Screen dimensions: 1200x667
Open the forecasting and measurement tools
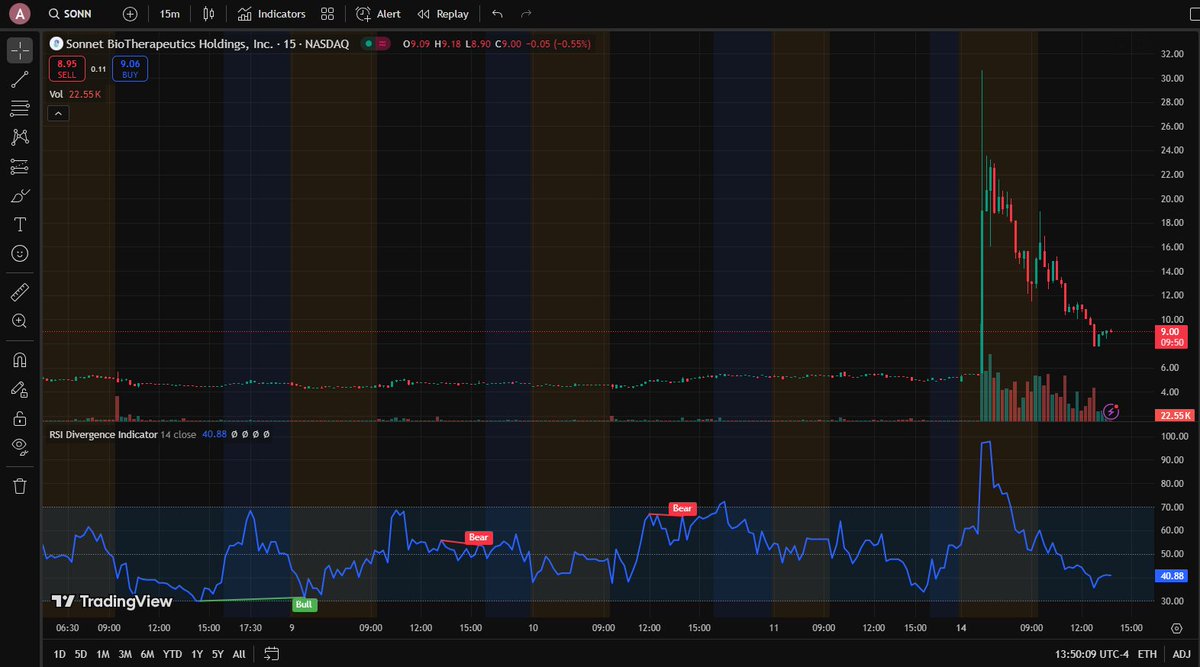pos(19,166)
